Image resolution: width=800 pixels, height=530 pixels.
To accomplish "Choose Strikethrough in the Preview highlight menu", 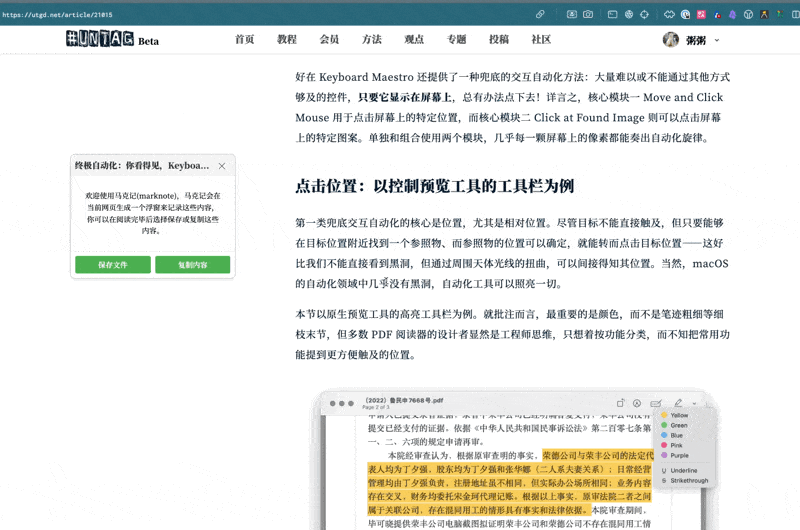I will coord(685,481).
